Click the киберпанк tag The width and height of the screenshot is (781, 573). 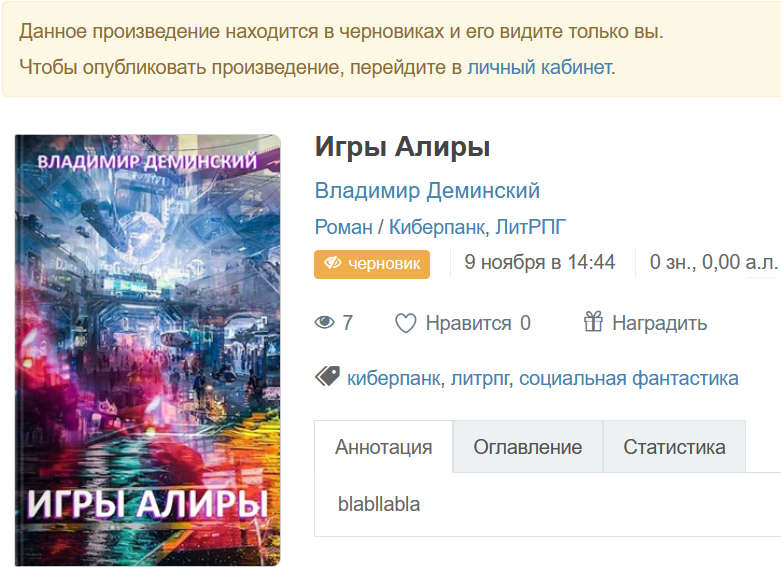(x=393, y=379)
